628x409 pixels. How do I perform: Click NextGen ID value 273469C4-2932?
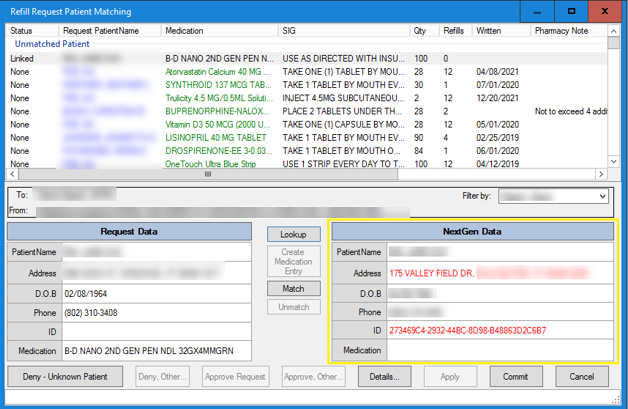tap(468, 330)
